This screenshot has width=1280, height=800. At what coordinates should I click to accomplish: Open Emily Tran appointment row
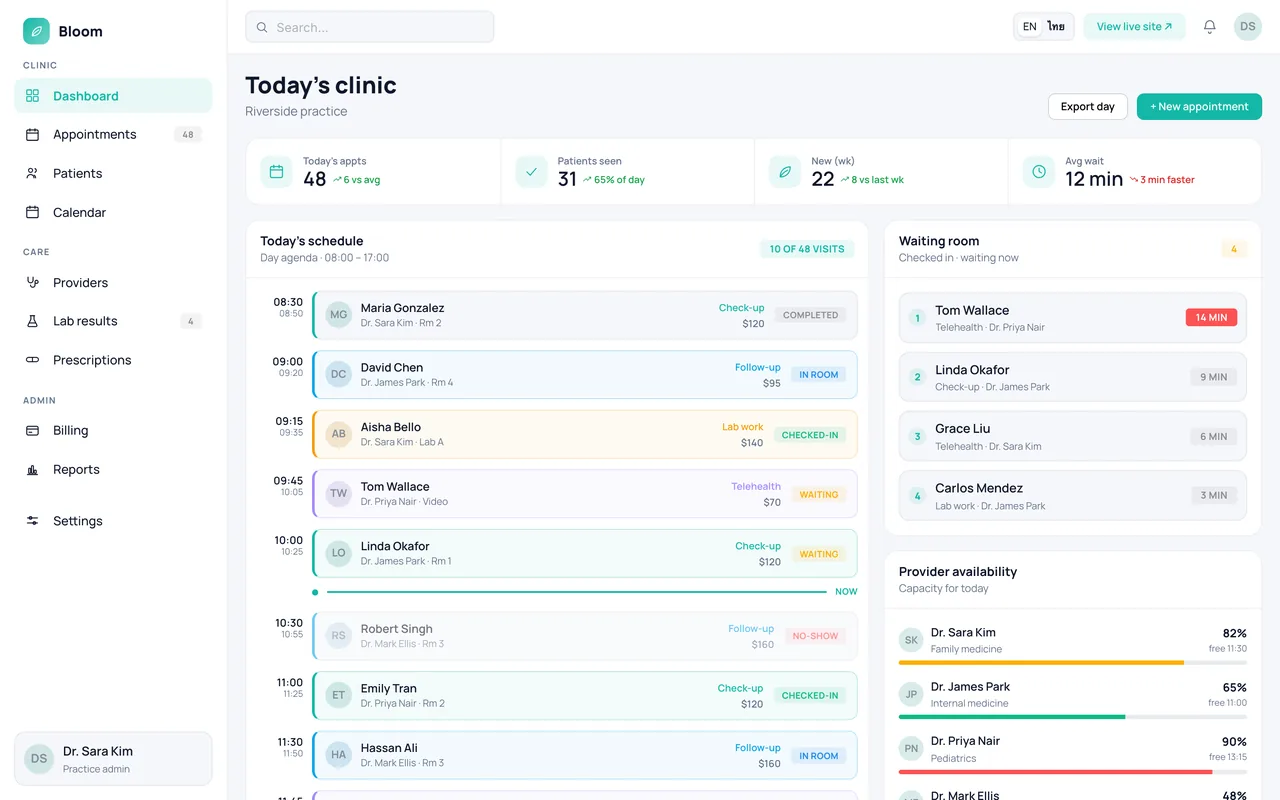[585, 696]
